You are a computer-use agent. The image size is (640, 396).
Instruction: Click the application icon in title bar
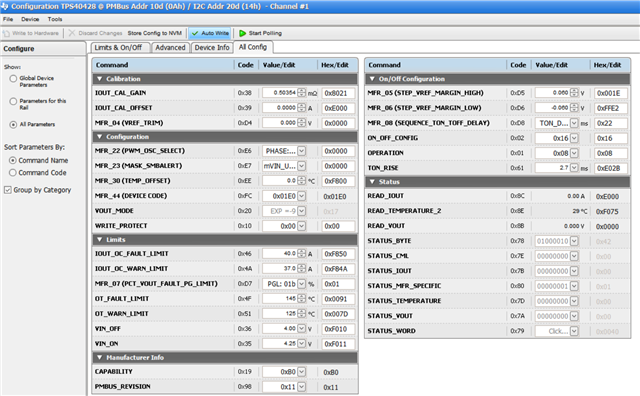(4, 6)
